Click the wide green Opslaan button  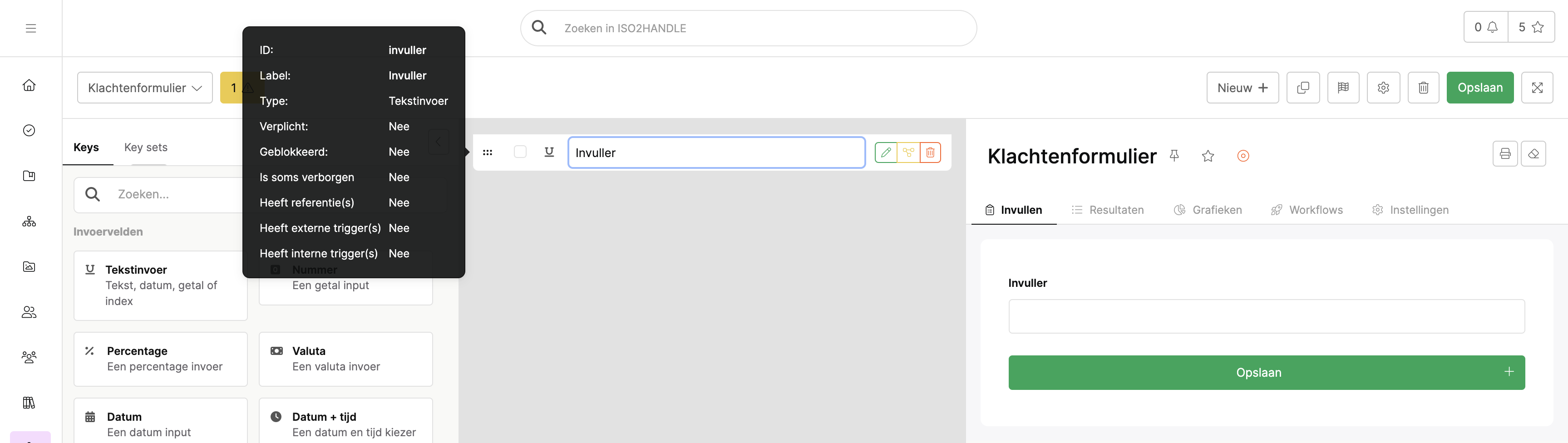[1267, 372]
